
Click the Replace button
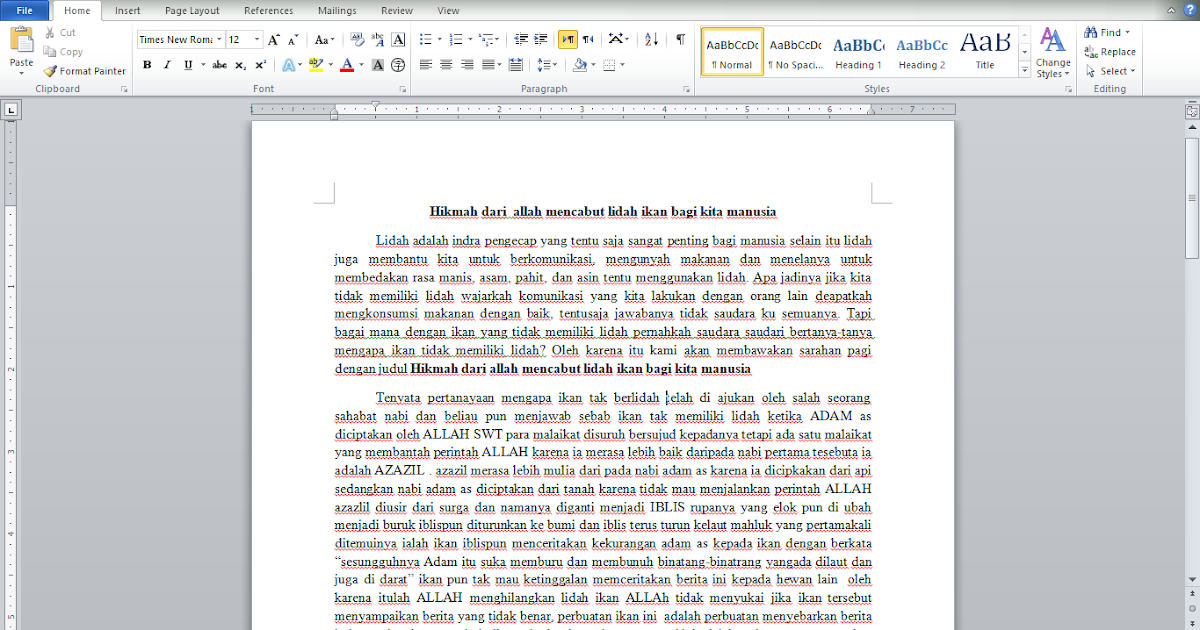coord(1111,52)
